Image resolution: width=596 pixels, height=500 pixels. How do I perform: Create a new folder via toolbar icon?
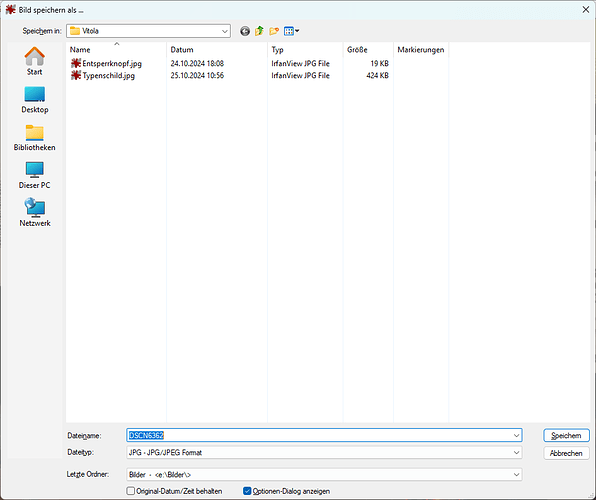tap(274, 31)
